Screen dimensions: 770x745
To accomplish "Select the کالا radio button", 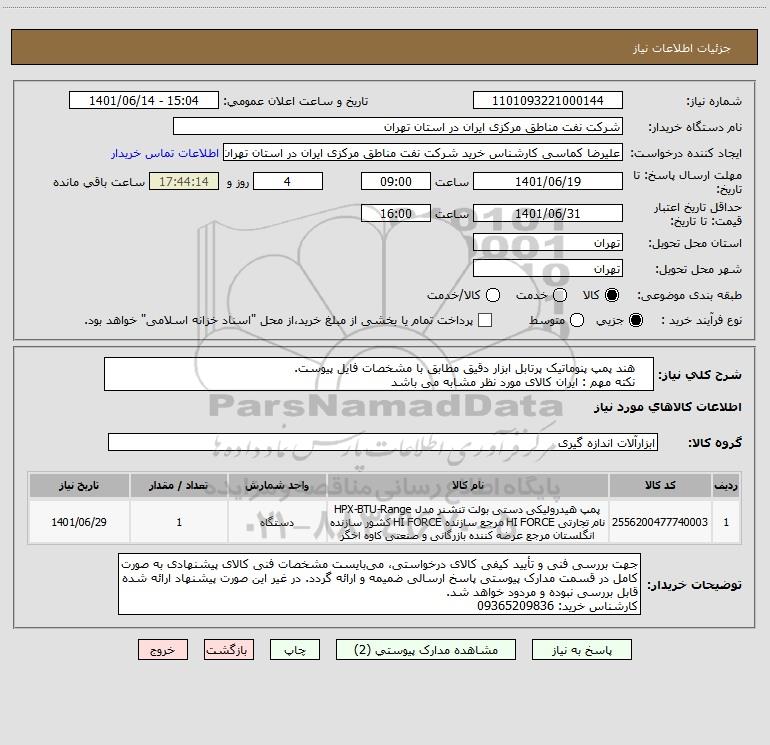I will (x=612, y=295).
